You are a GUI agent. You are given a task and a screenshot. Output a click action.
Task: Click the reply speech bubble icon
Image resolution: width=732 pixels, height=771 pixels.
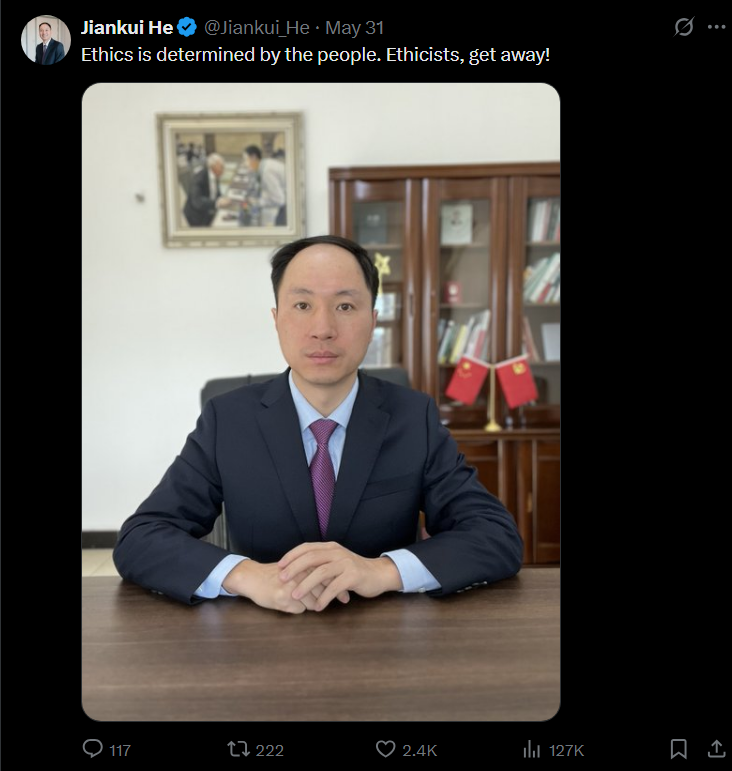click(92, 749)
